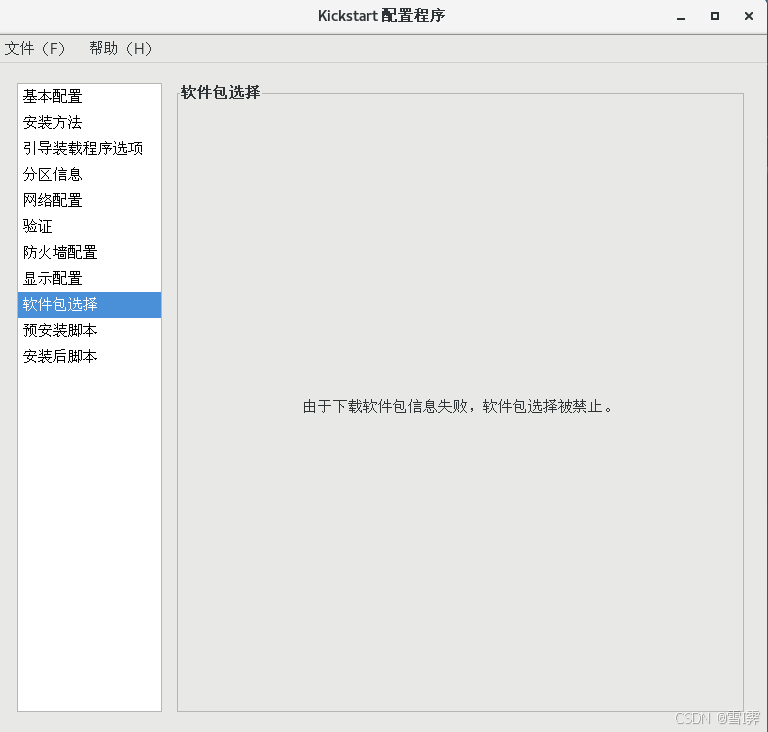Select 安装后脚本 entry
Screen dimensions: 768x732
[89, 357]
